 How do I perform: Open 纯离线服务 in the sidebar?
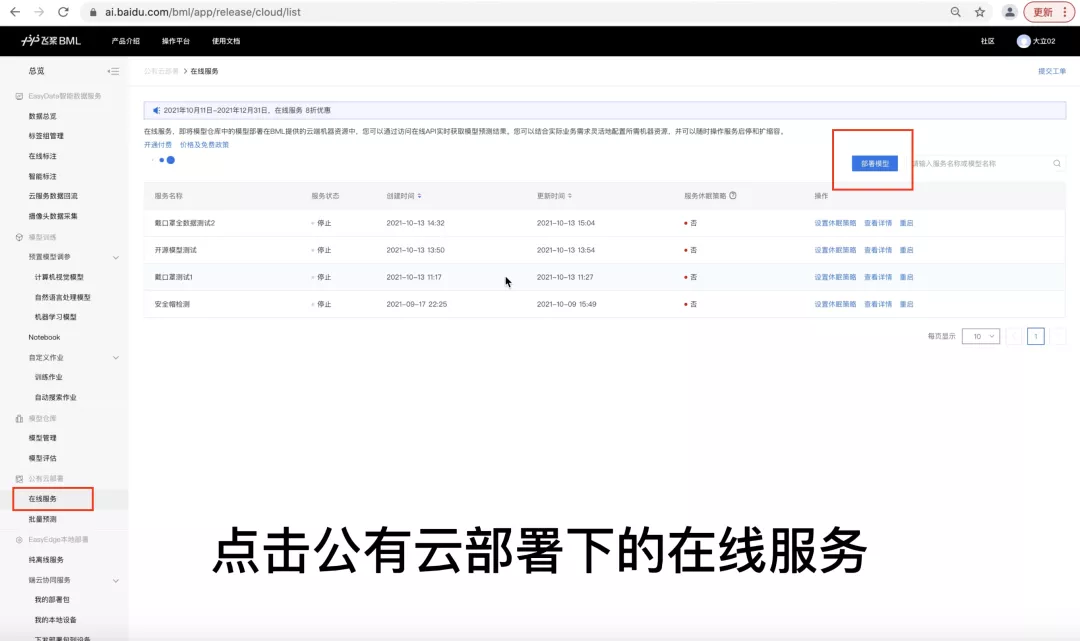(46, 560)
